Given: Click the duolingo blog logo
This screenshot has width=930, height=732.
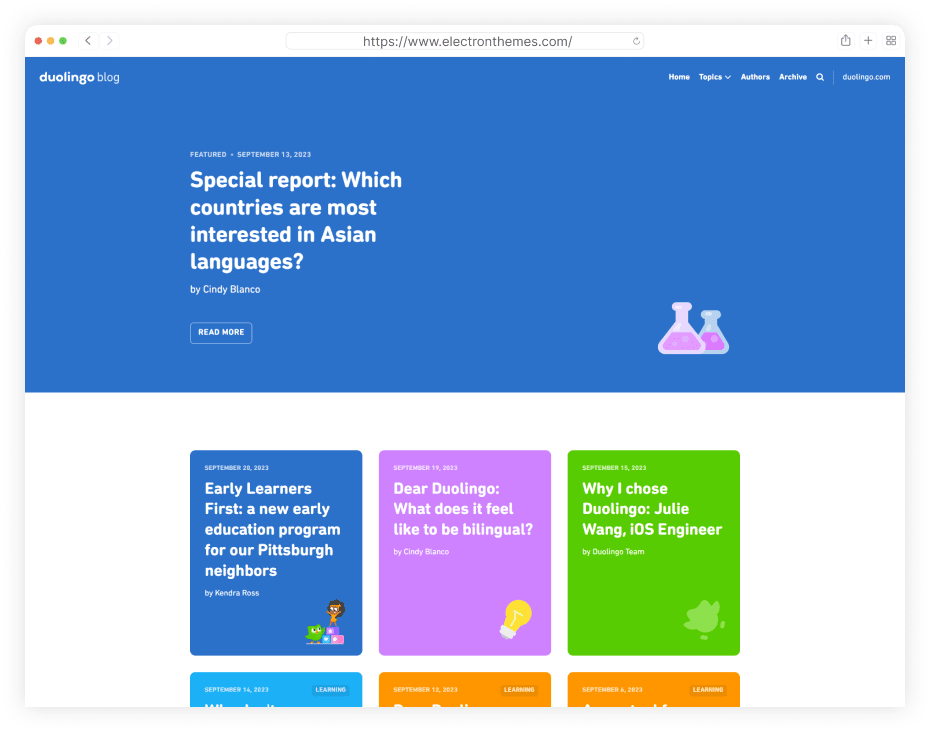Looking at the screenshot, I should [x=79, y=77].
